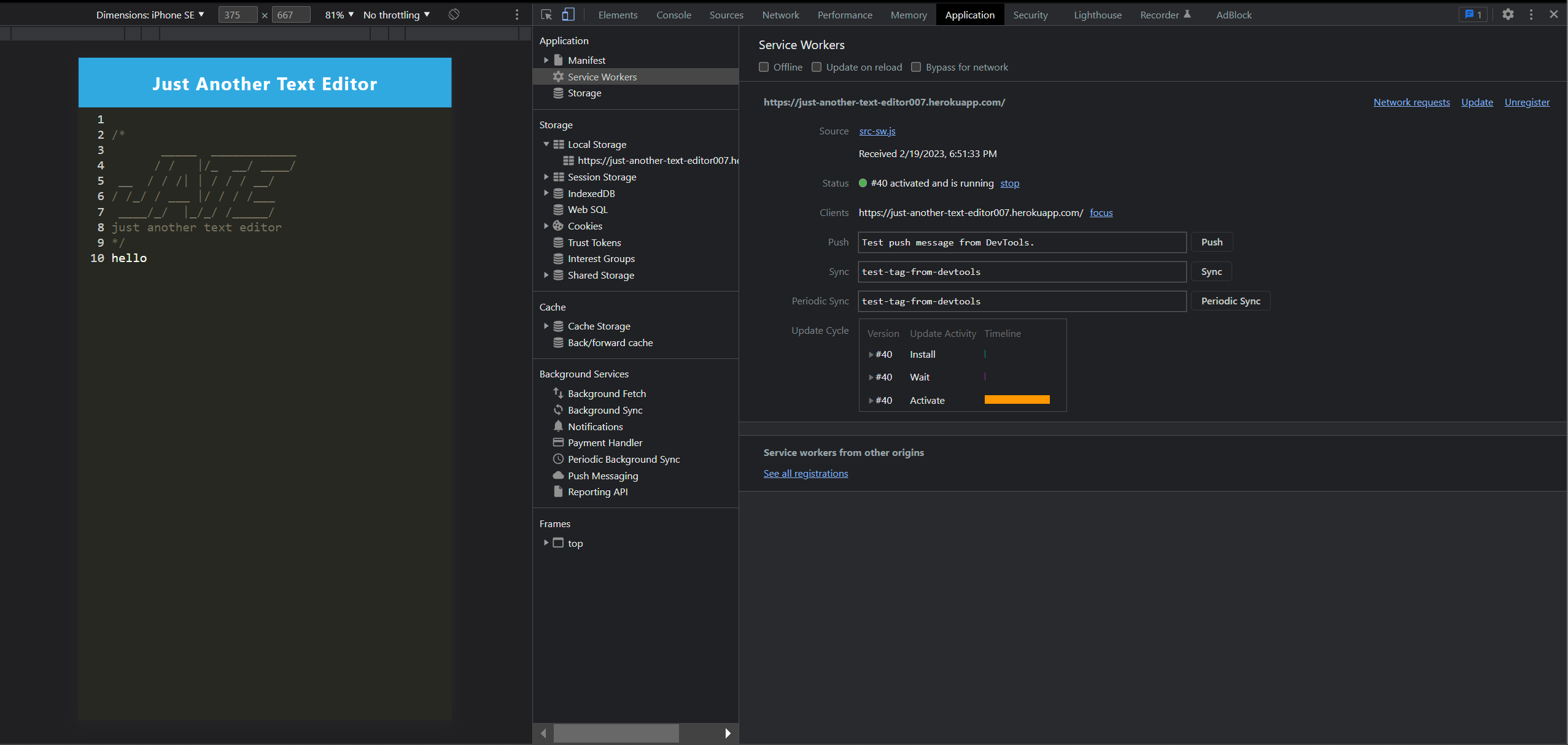Viewport: 1568px width, 745px height.
Task: Open Notifications bell icon
Action: tap(558, 427)
